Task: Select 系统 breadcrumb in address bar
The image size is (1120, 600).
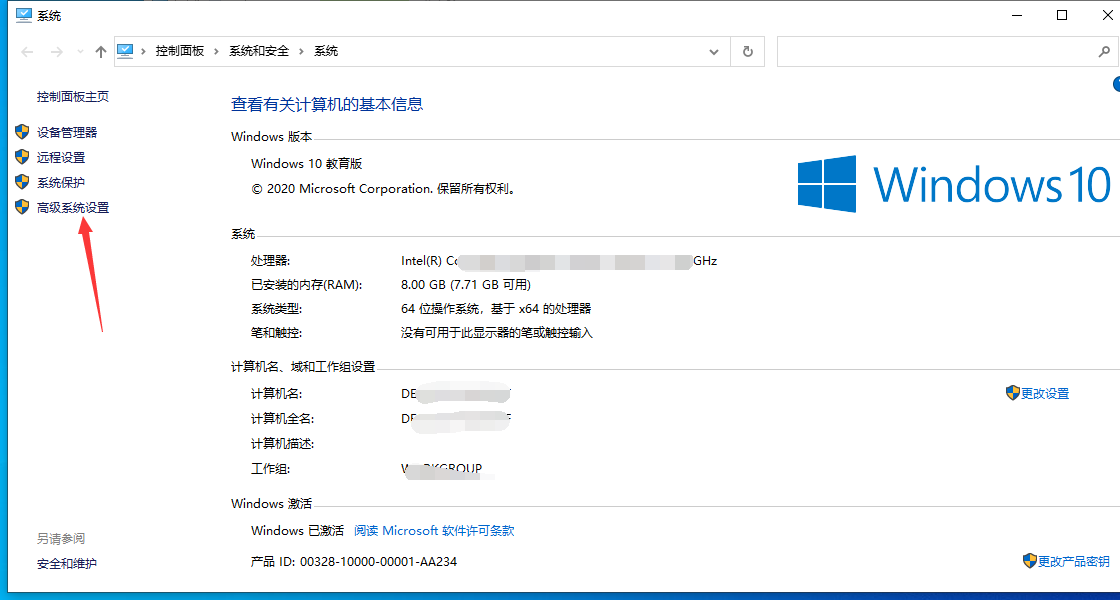Action: pos(326,51)
